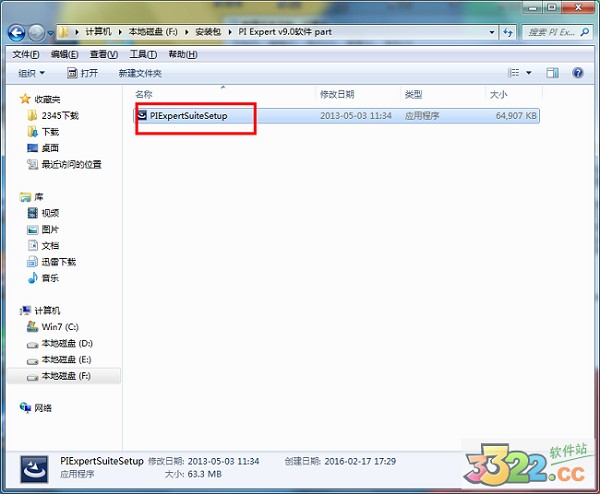Sort by the 类型 column header
The width and height of the screenshot is (600, 494).
click(413, 94)
